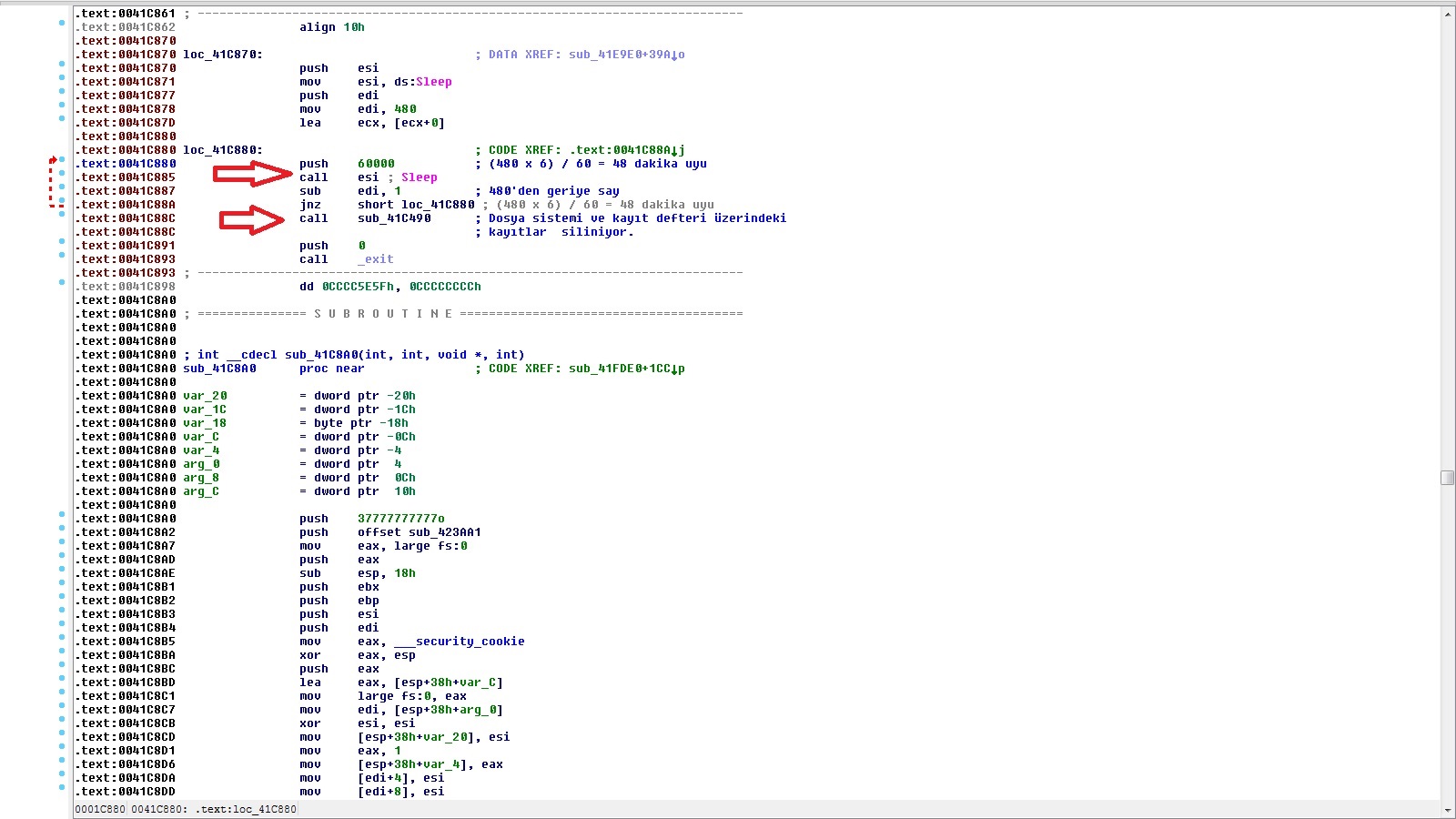Click the loc_41C880: label definition
Screen dimensions: 1456x819
point(223,150)
